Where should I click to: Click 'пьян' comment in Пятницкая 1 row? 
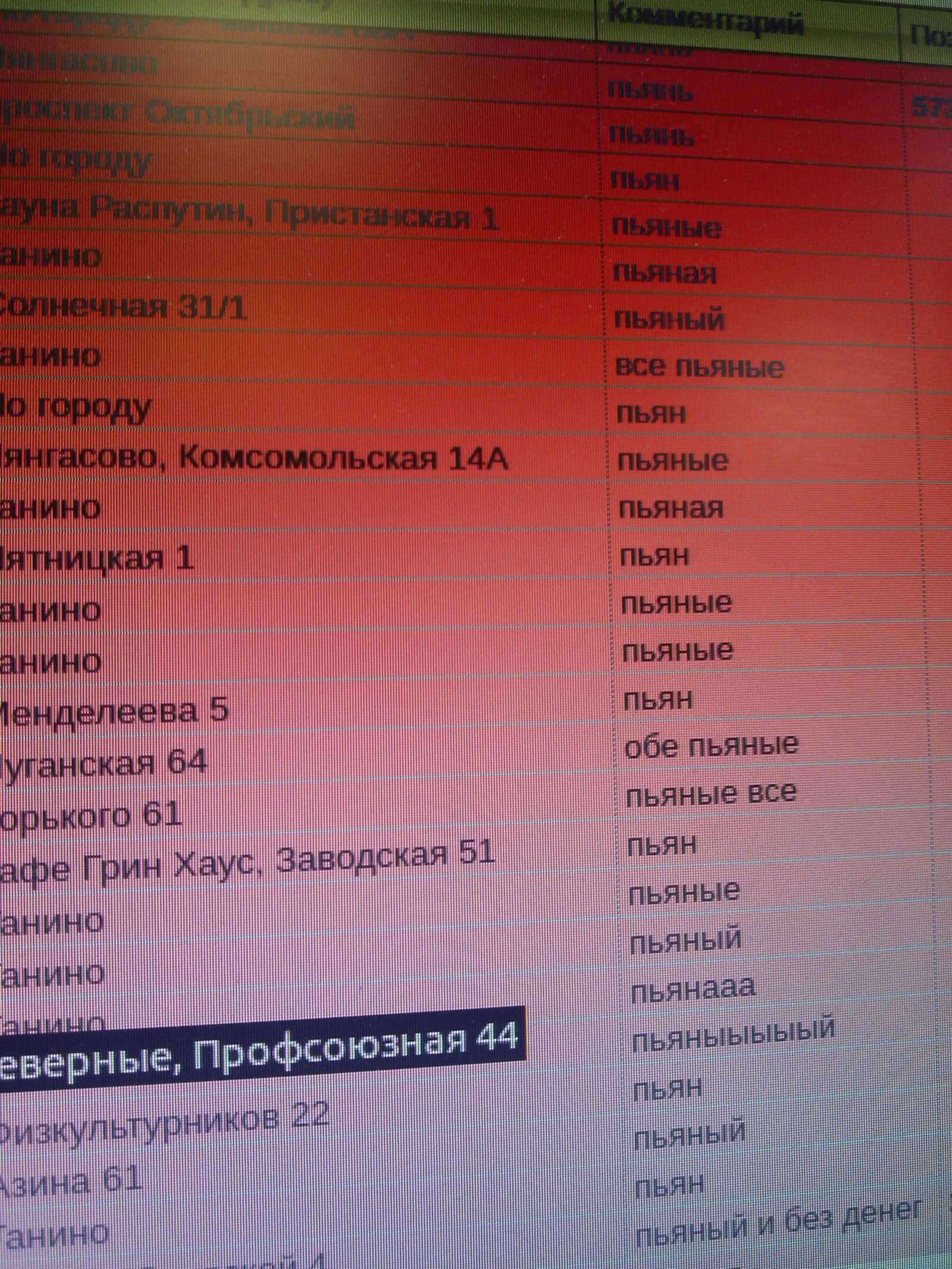654,557
